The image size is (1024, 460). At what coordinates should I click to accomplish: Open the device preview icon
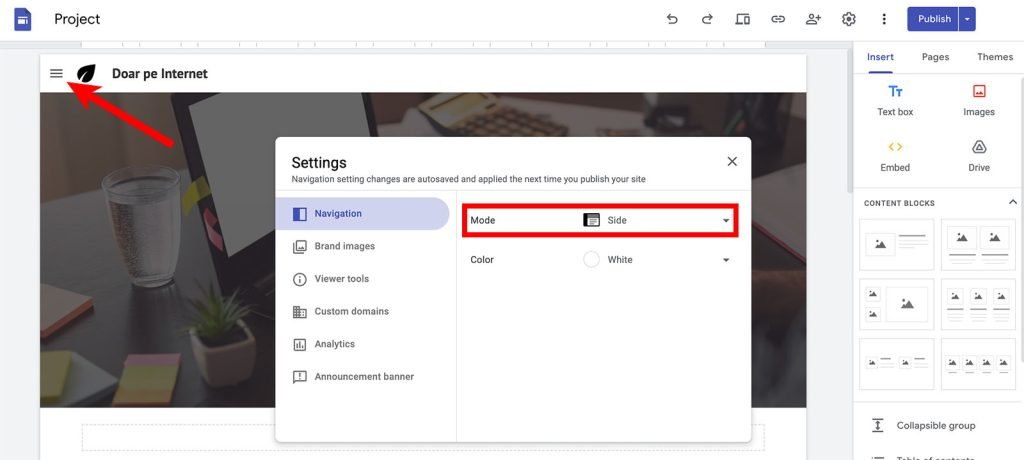[742, 19]
